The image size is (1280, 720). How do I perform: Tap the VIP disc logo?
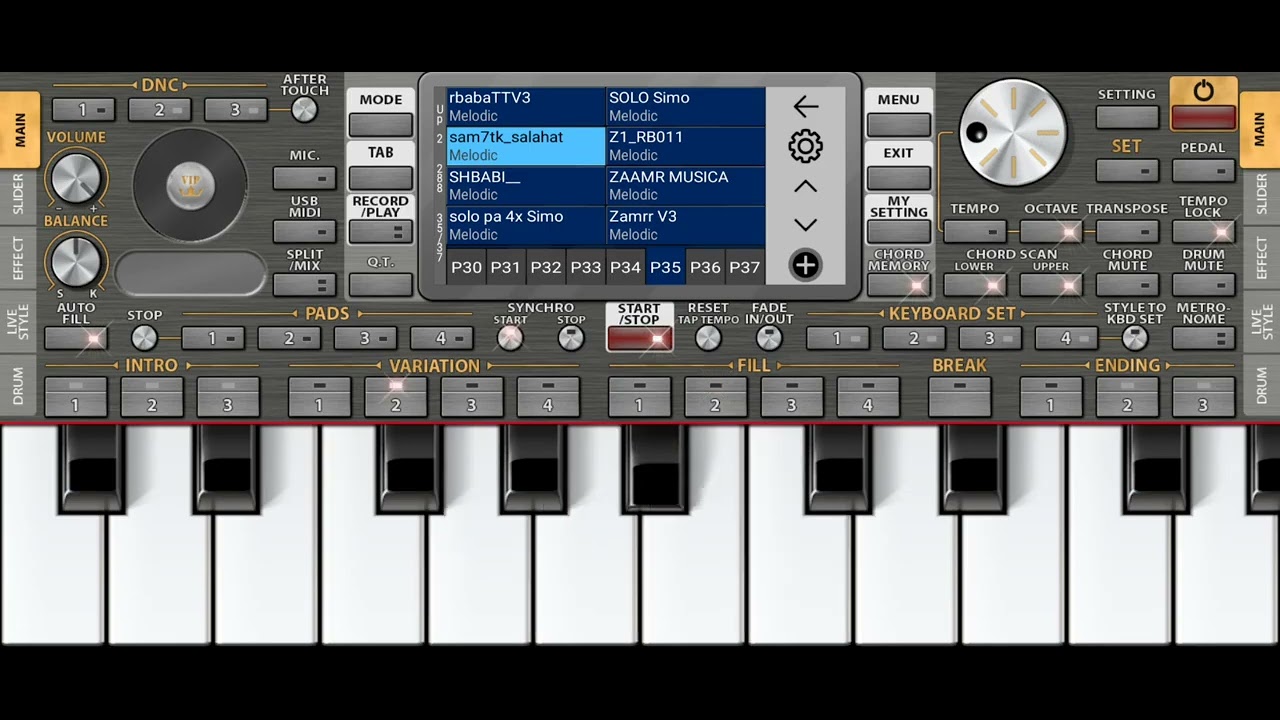[x=190, y=185]
